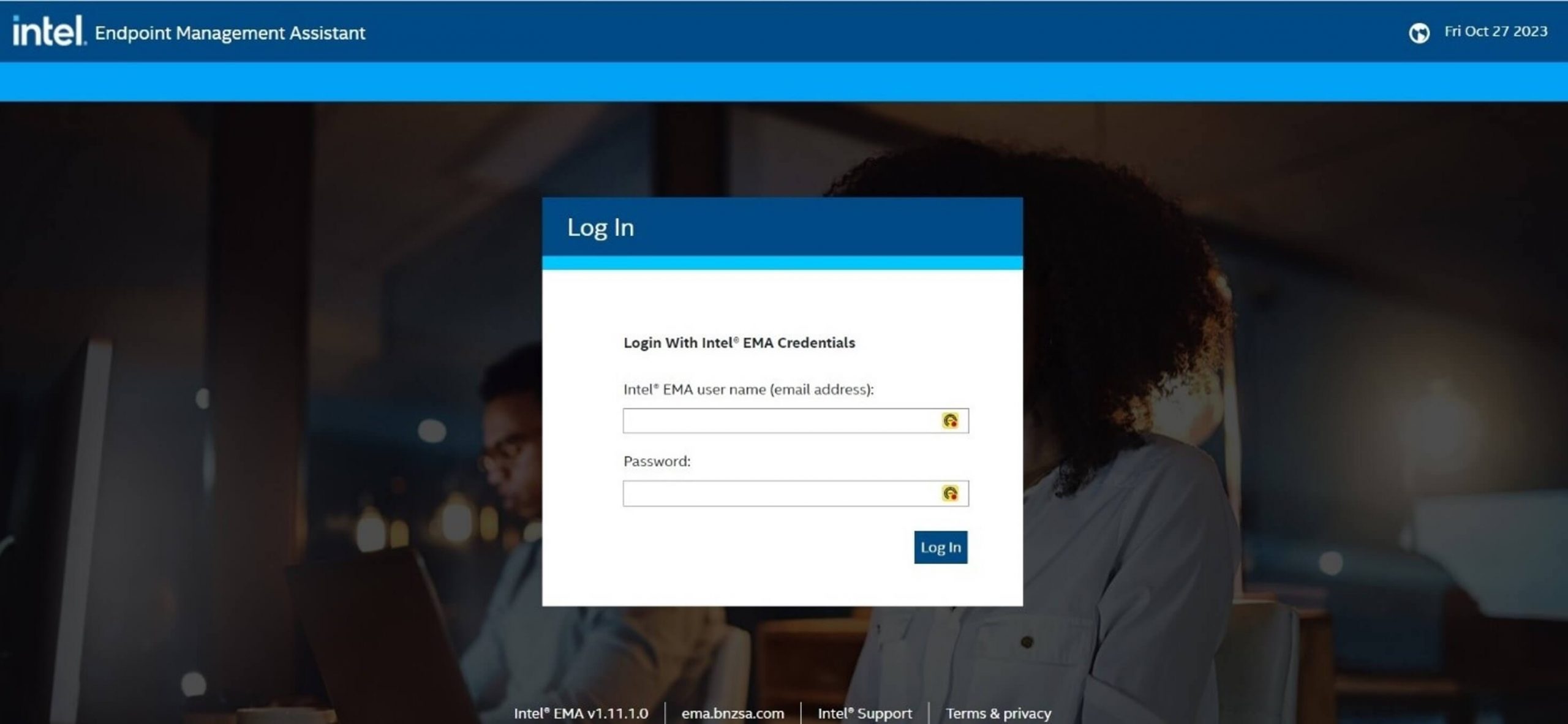Click the Fri Oct 27 2023 date
Image resolution: width=1568 pixels, height=724 pixels.
tap(1495, 31)
